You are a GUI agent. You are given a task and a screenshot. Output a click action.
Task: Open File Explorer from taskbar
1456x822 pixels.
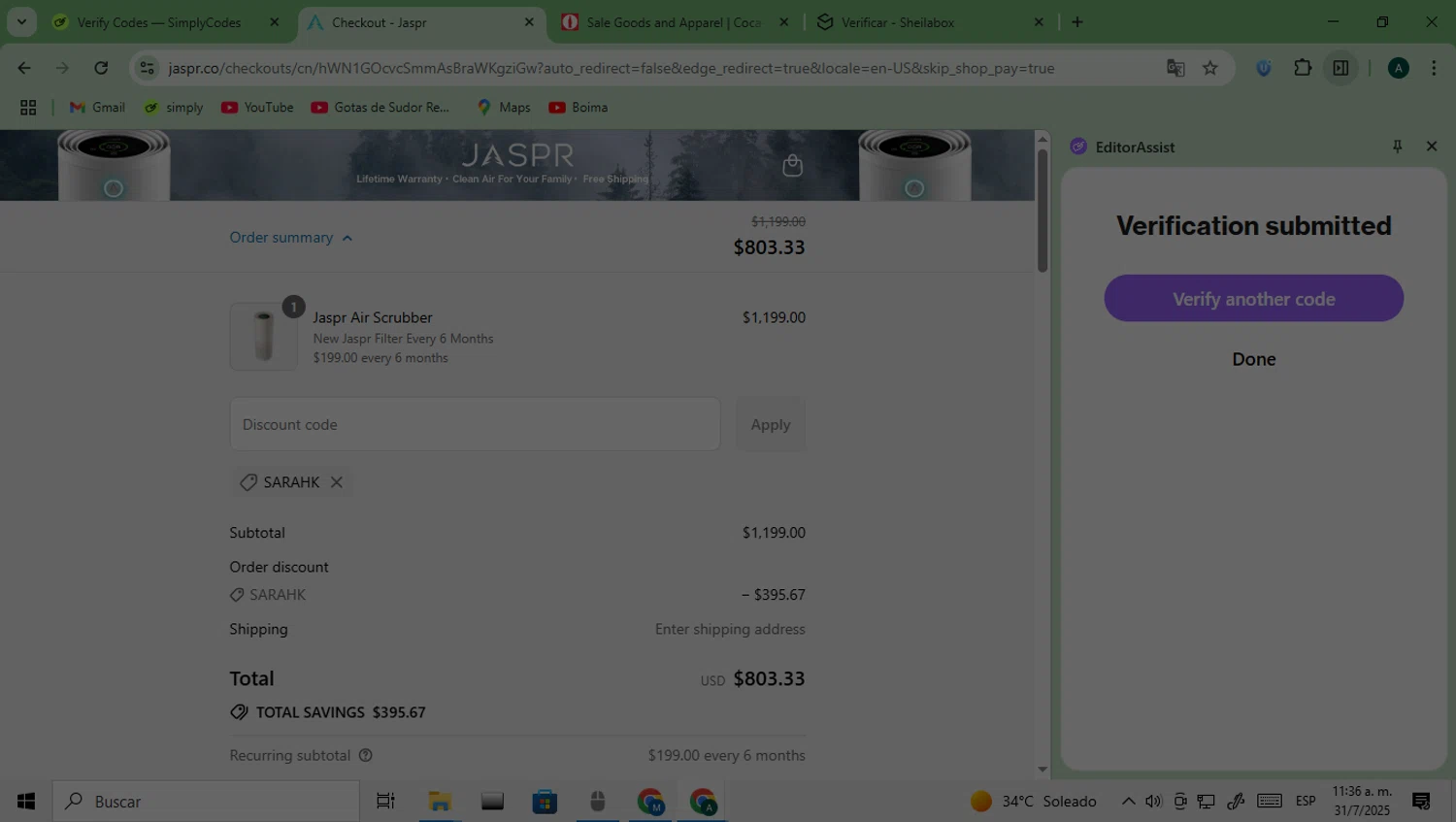(440, 802)
